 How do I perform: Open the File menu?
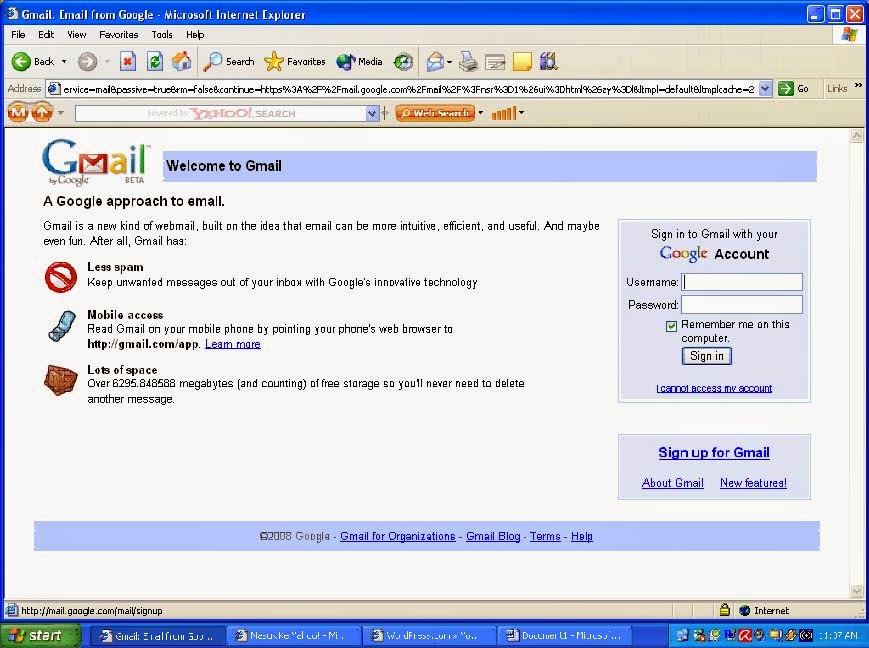coord(18,34)
